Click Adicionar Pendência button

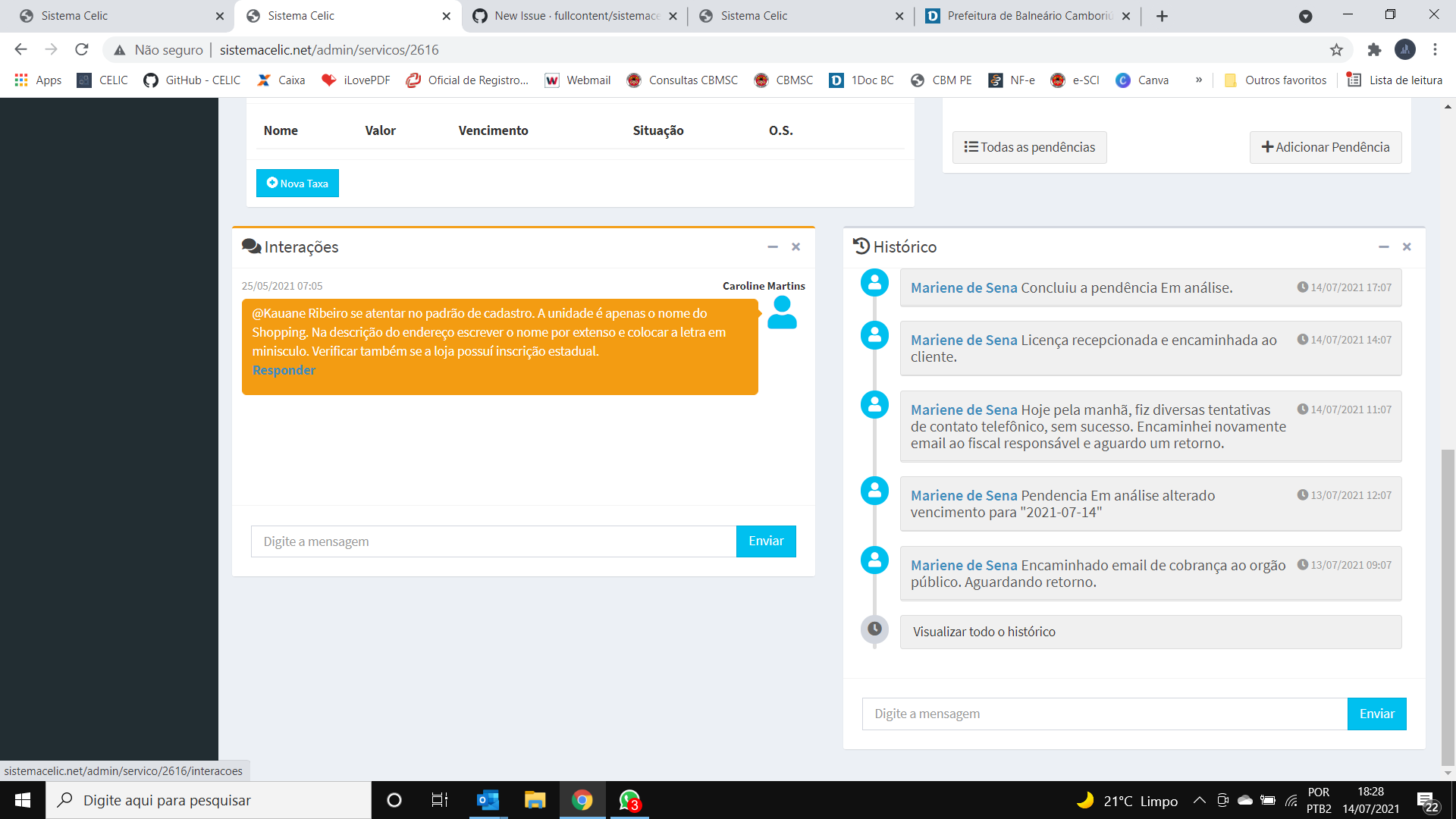coord(1325,147)
